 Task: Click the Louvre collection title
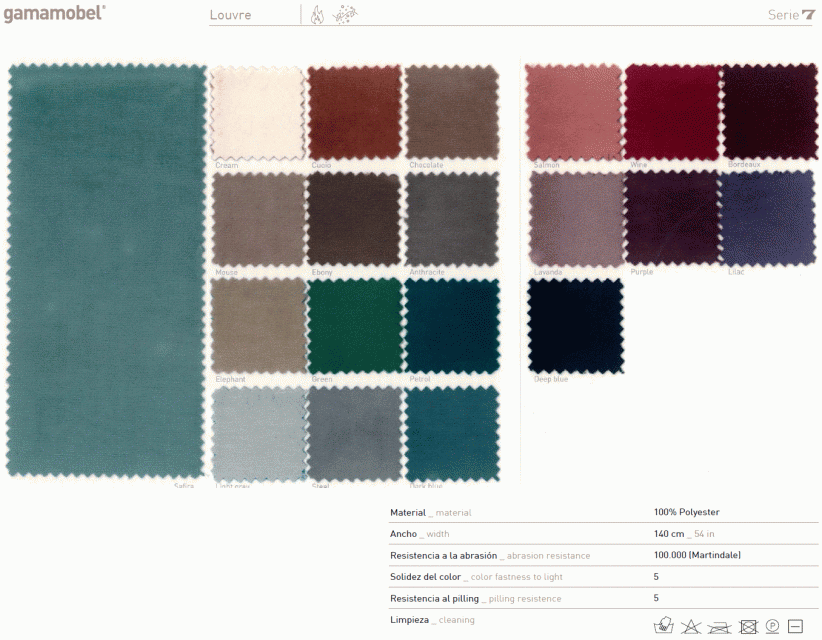tap(231, 15)
